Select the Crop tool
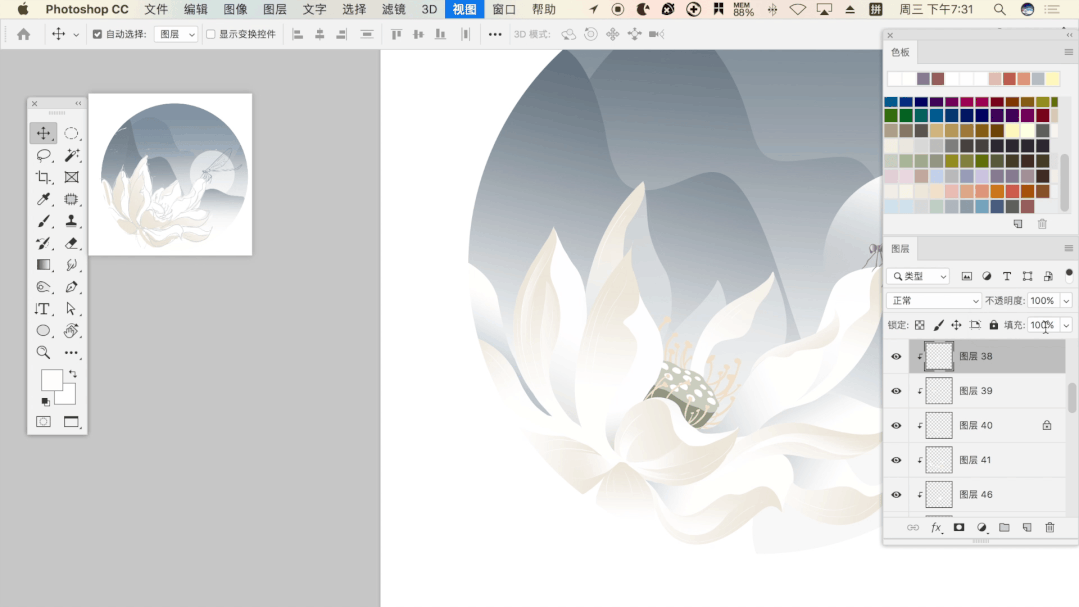 (43, 177)
